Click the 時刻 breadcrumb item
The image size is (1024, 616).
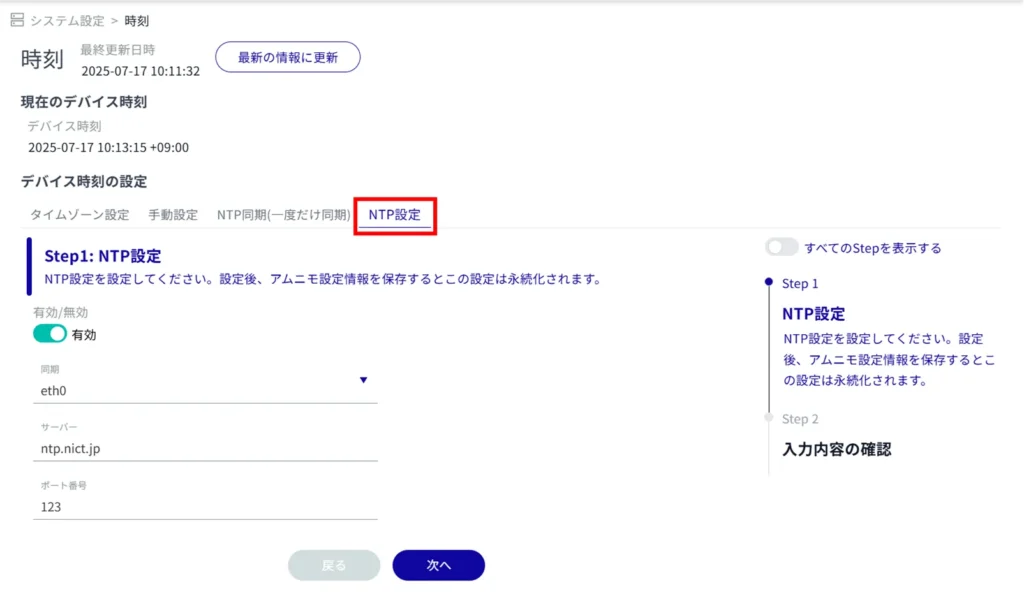point(137,21)
